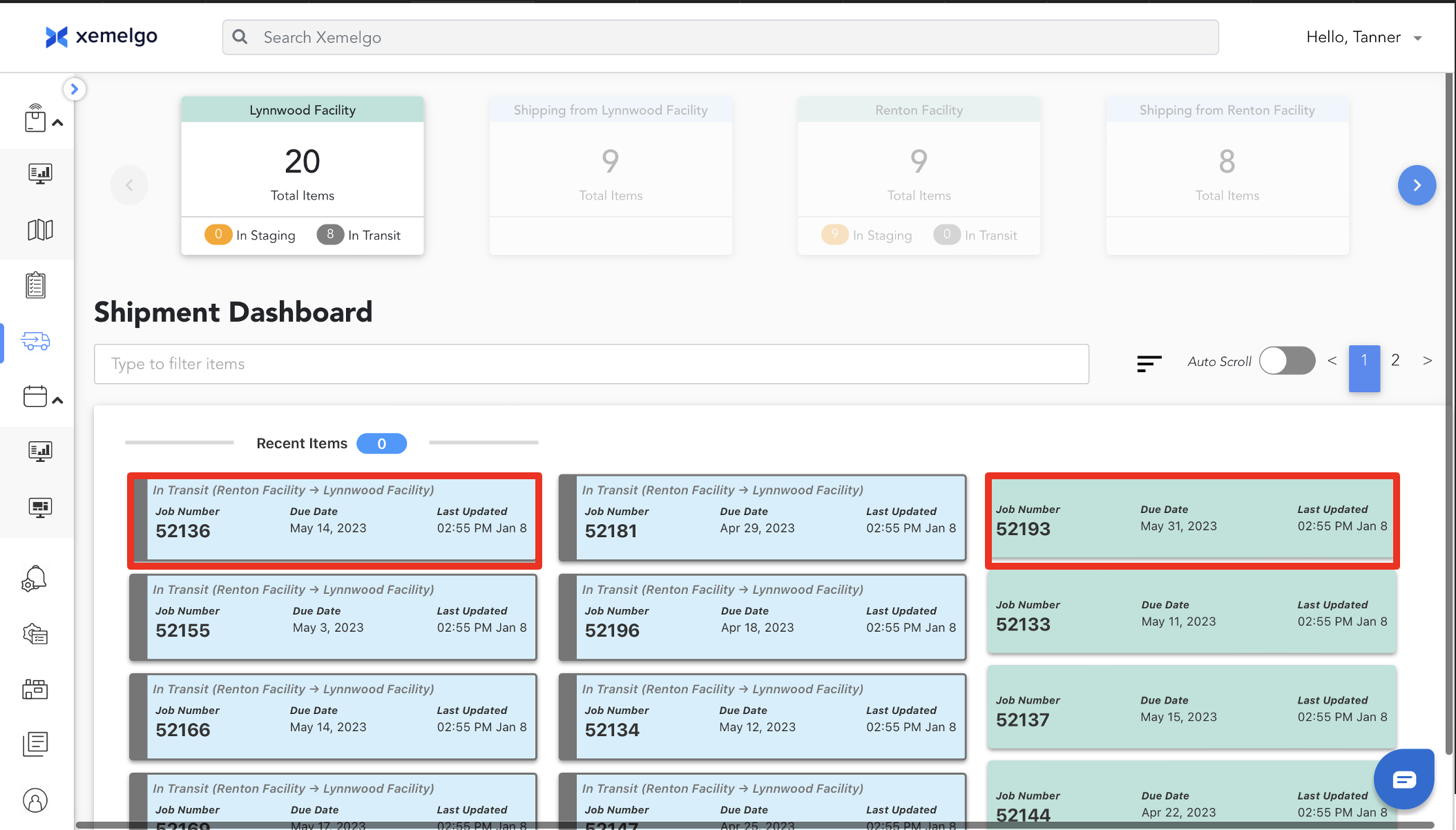1456x830 pixels.
Task: Collapse the calendar sidebar group
Action: (x=58, y=400)
